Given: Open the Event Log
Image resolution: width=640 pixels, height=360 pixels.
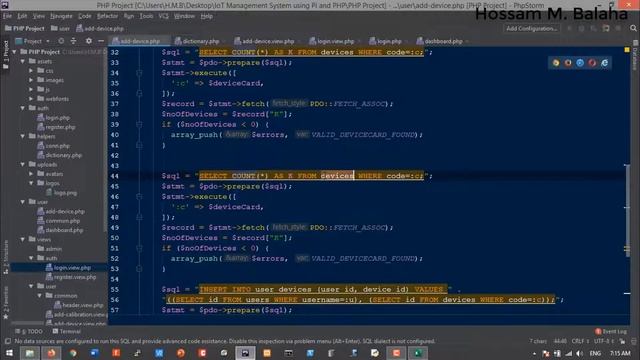Looking at the screenshot, I should click(x=611, y=331).
